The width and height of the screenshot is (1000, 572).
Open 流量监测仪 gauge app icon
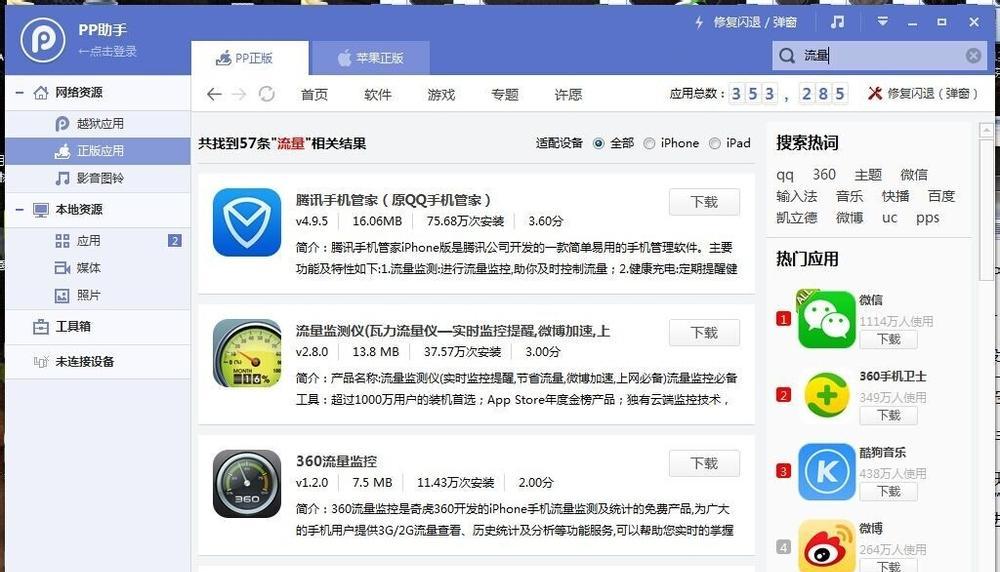pos(247,353)
